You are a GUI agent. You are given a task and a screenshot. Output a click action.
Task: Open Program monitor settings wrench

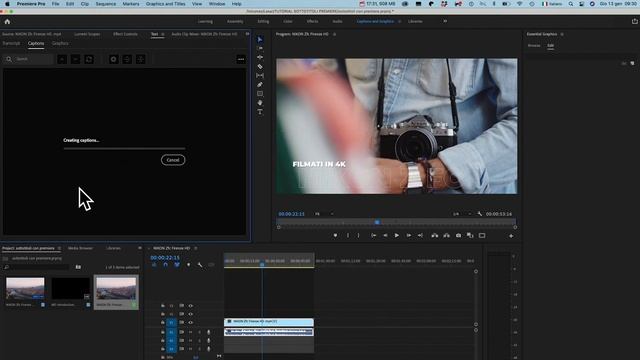[480, 214]
